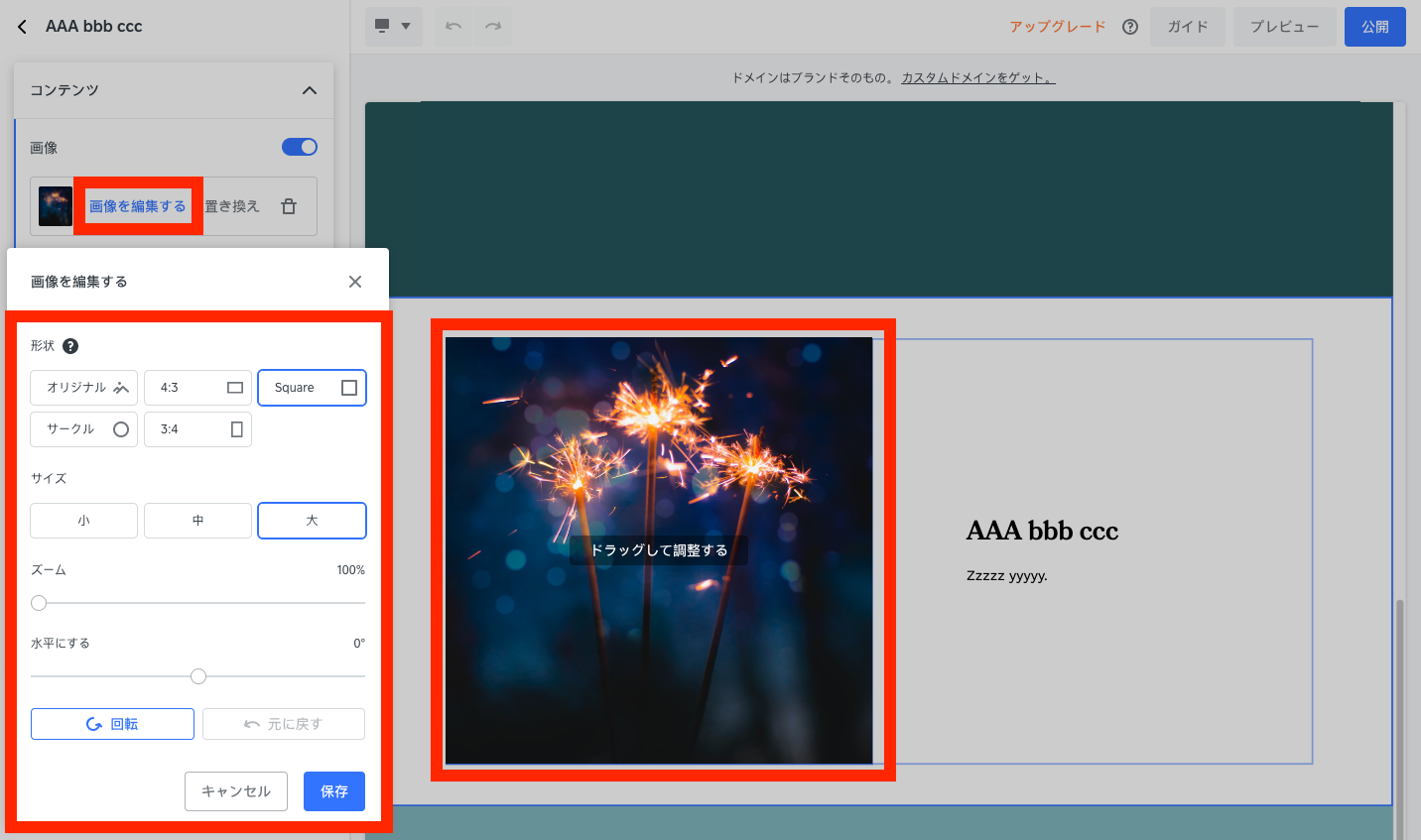
Task: Click the undo arrow in top toolbar
Action: (453, 27)
